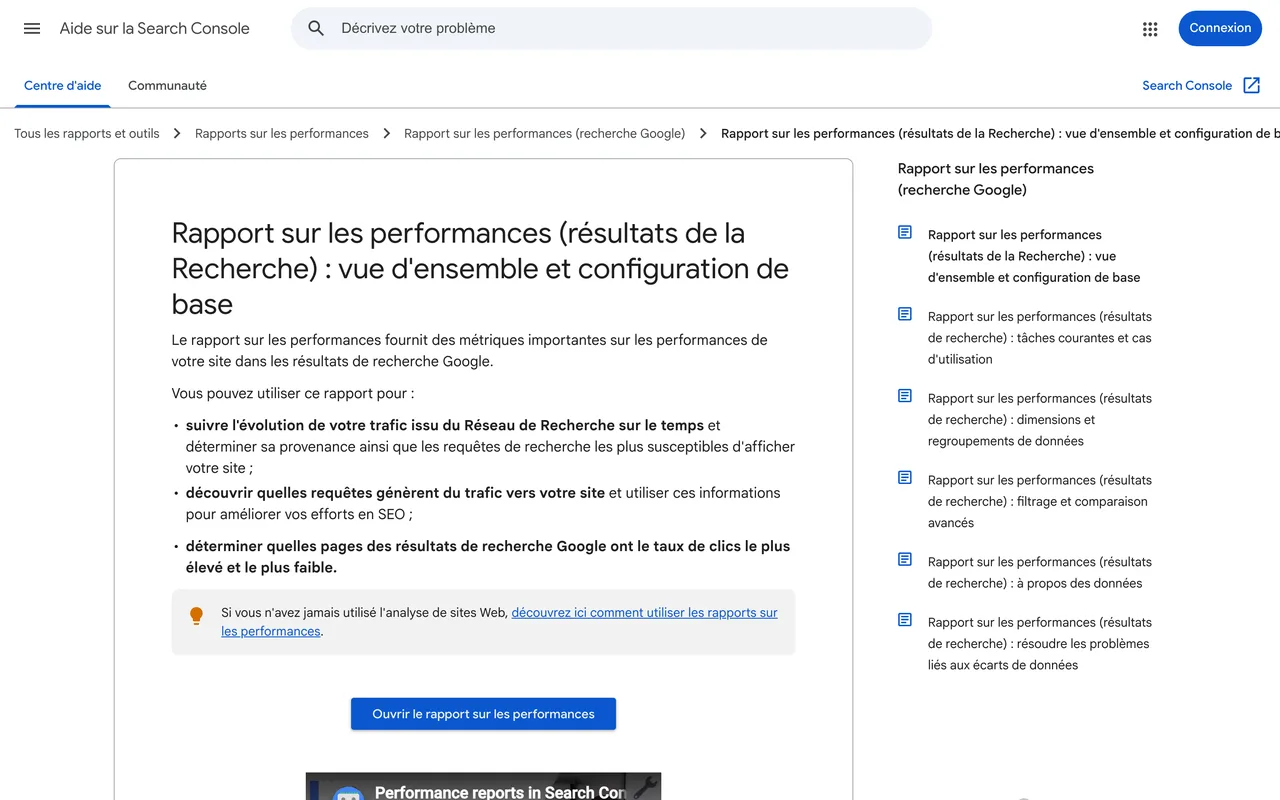This screenshot has height=800, width=1280.
Task: Open the Search Console link
Action: [x=1187, y=86]
